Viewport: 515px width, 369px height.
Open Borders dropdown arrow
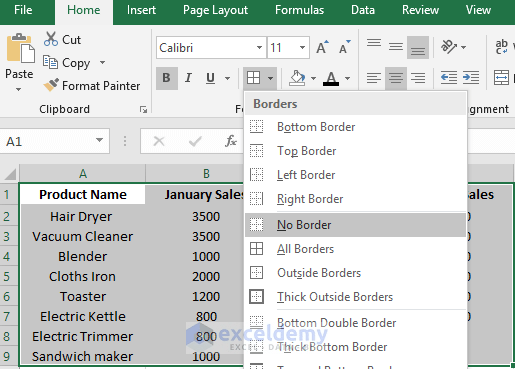(270, 78)
